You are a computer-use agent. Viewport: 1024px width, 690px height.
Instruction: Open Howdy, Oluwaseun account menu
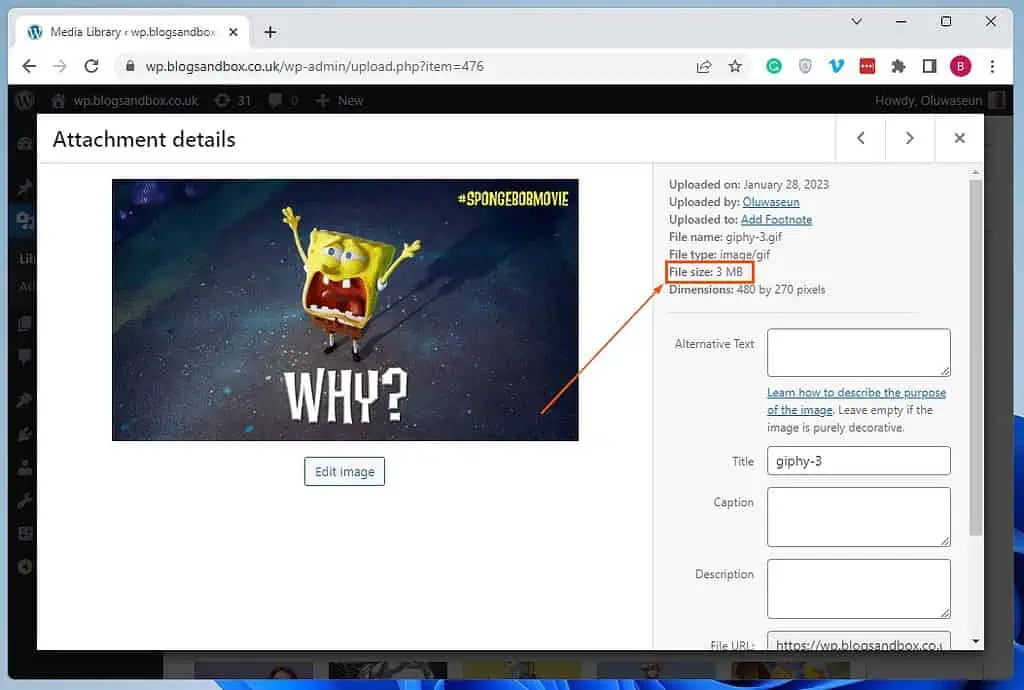[x=938, y=101]
